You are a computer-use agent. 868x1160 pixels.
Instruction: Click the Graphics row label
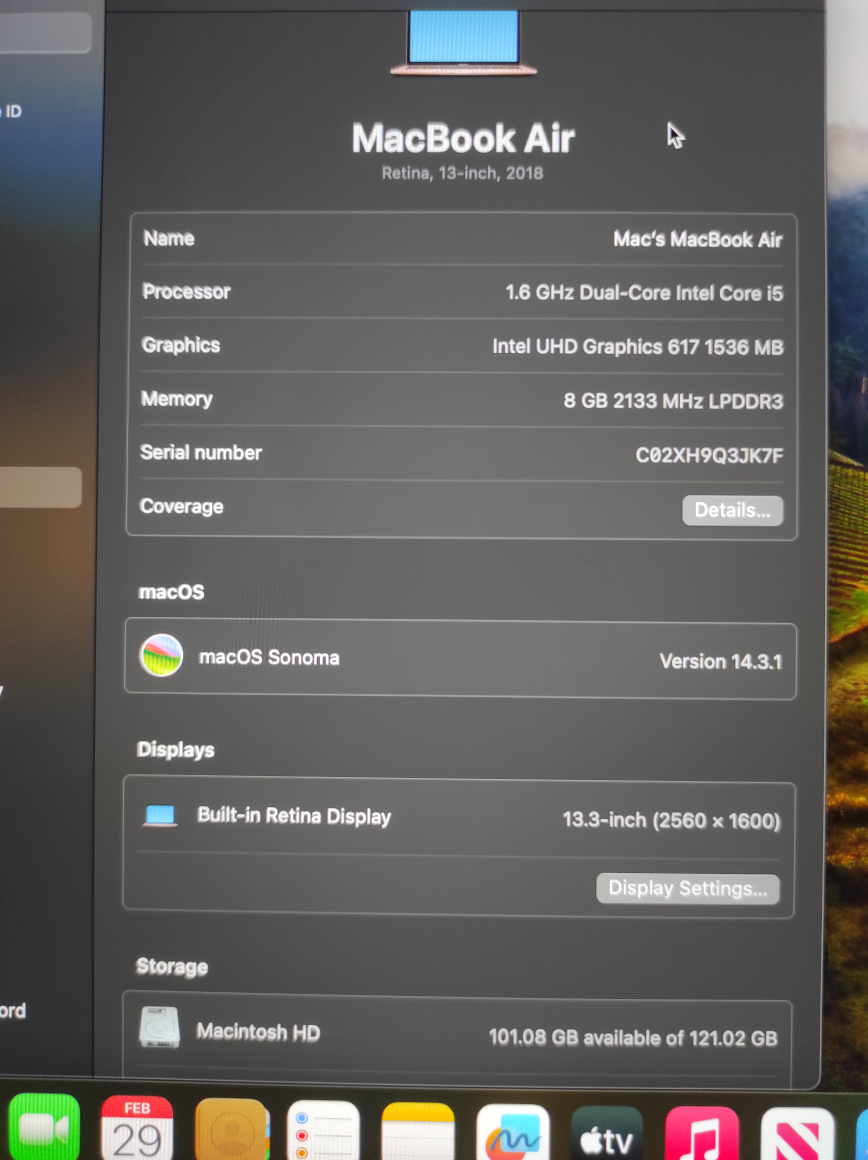click(x=181, y=345)
